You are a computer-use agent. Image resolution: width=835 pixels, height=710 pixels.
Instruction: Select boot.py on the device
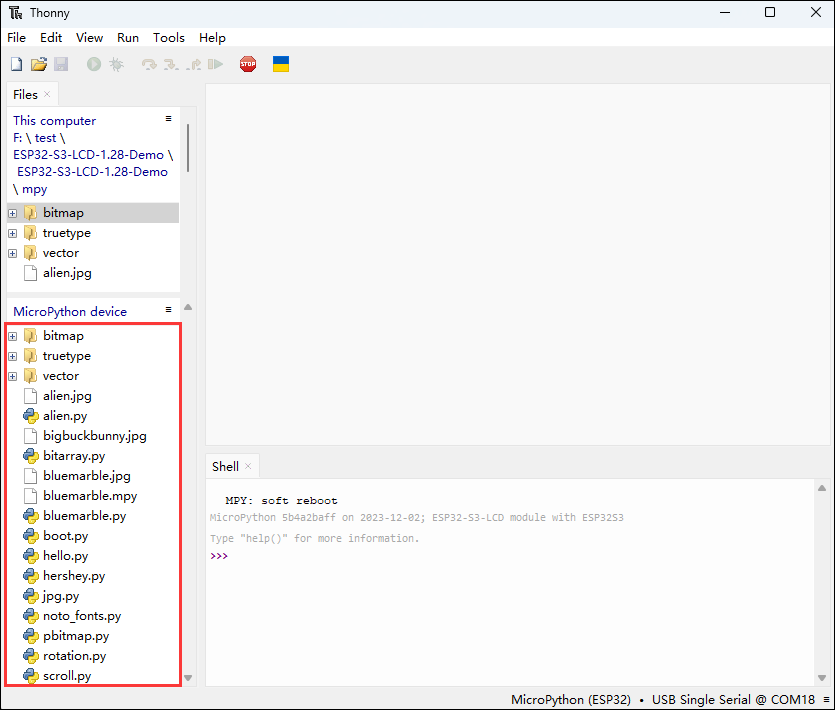click(x=66, y=536)
